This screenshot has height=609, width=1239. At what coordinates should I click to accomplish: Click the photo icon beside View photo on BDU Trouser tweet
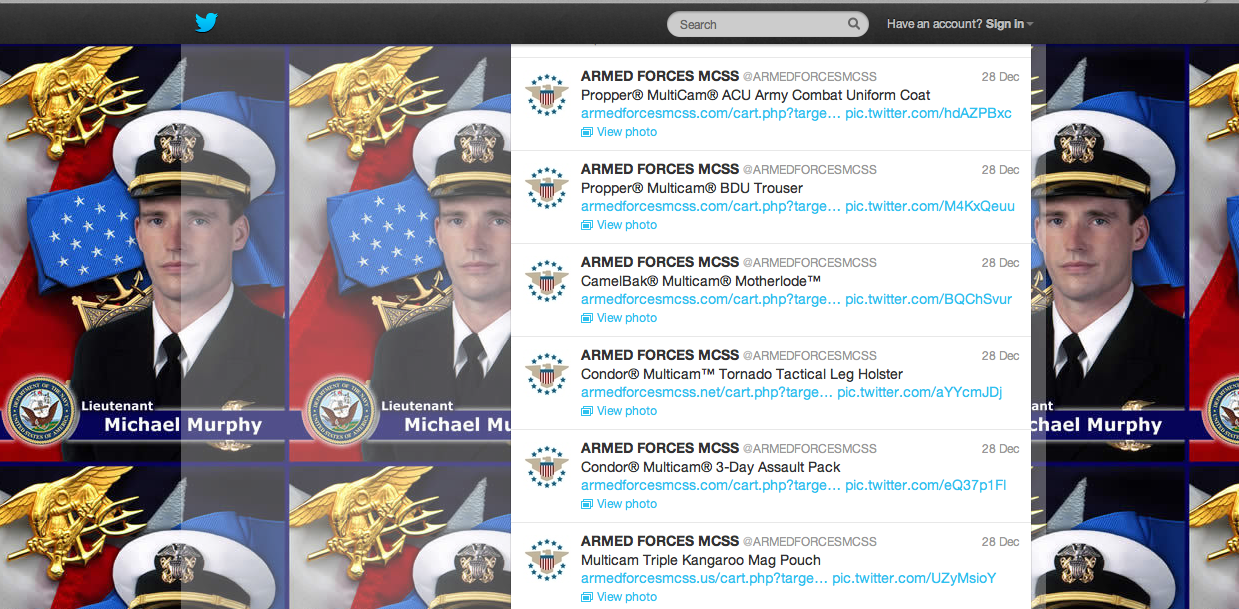pos(586,225)
